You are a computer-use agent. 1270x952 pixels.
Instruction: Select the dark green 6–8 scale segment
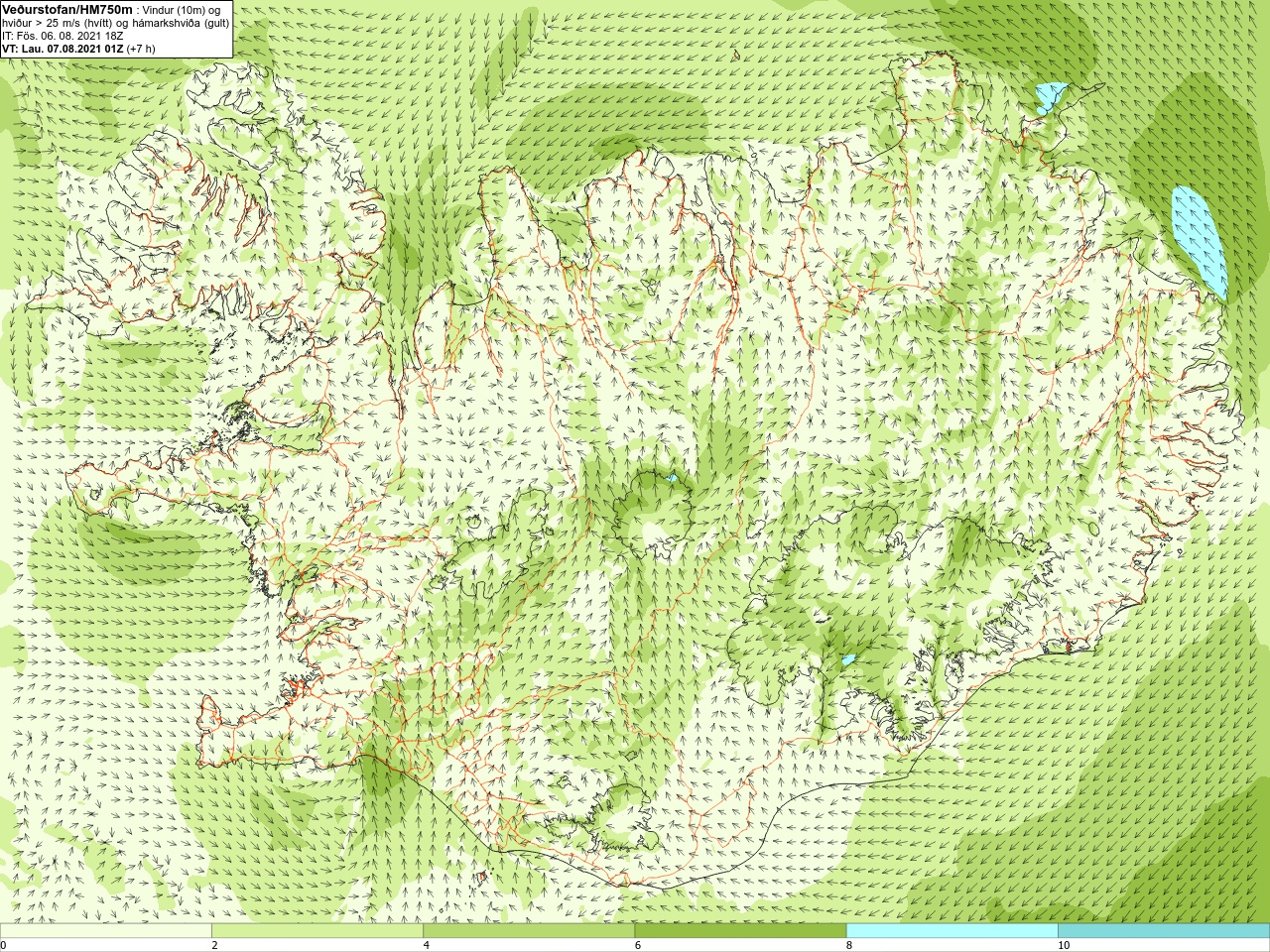pos(741,931)
